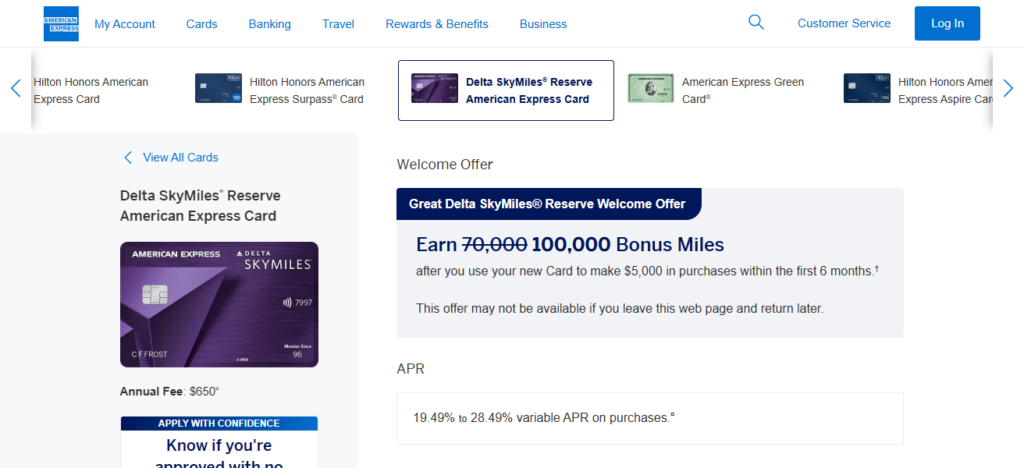The height and width of the screenshot is (468, 1024).
Task: Choose Delta SkyMiles Reserve carousel label
Action: point(530,91)
